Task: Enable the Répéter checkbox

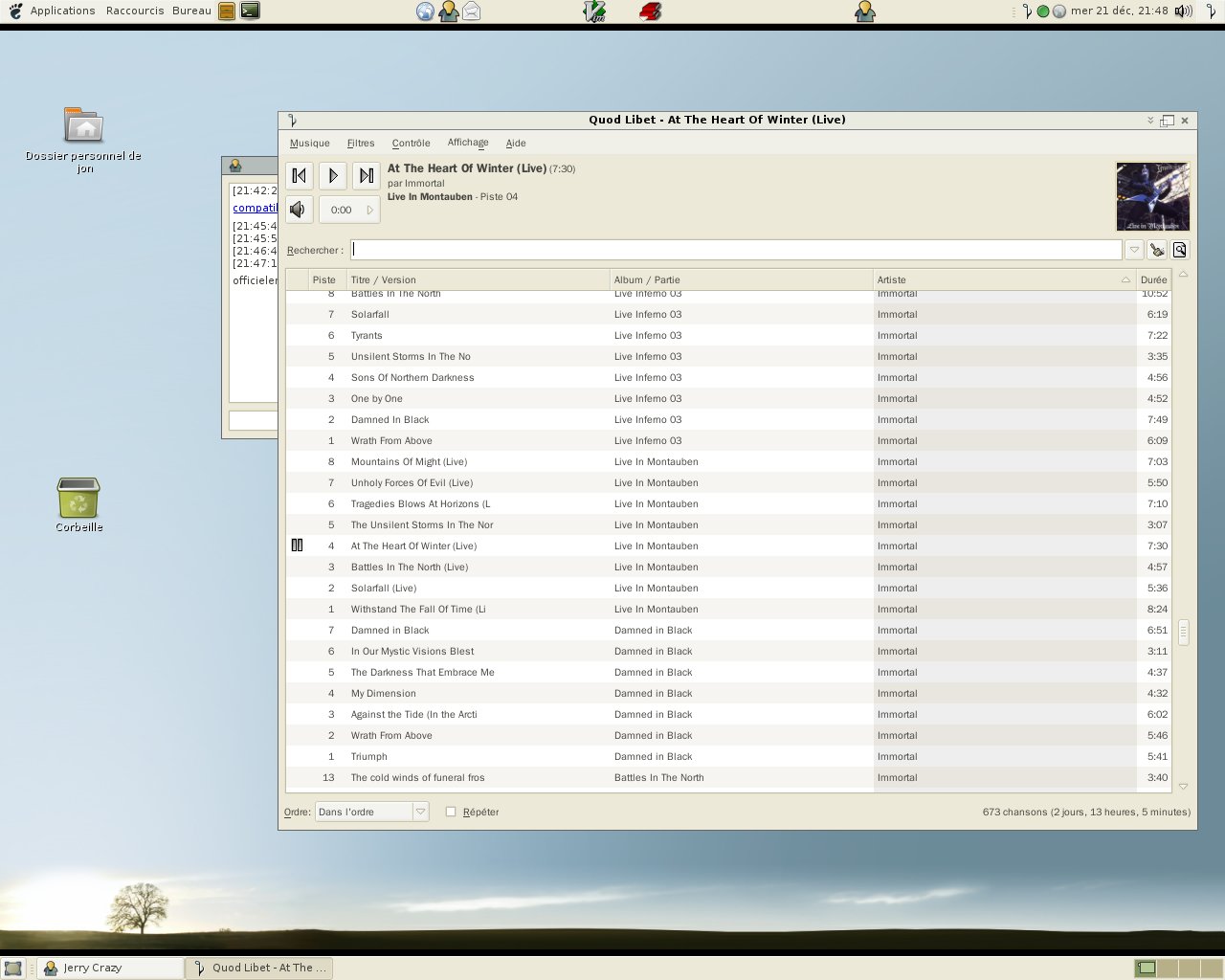Action: (451, 812)
